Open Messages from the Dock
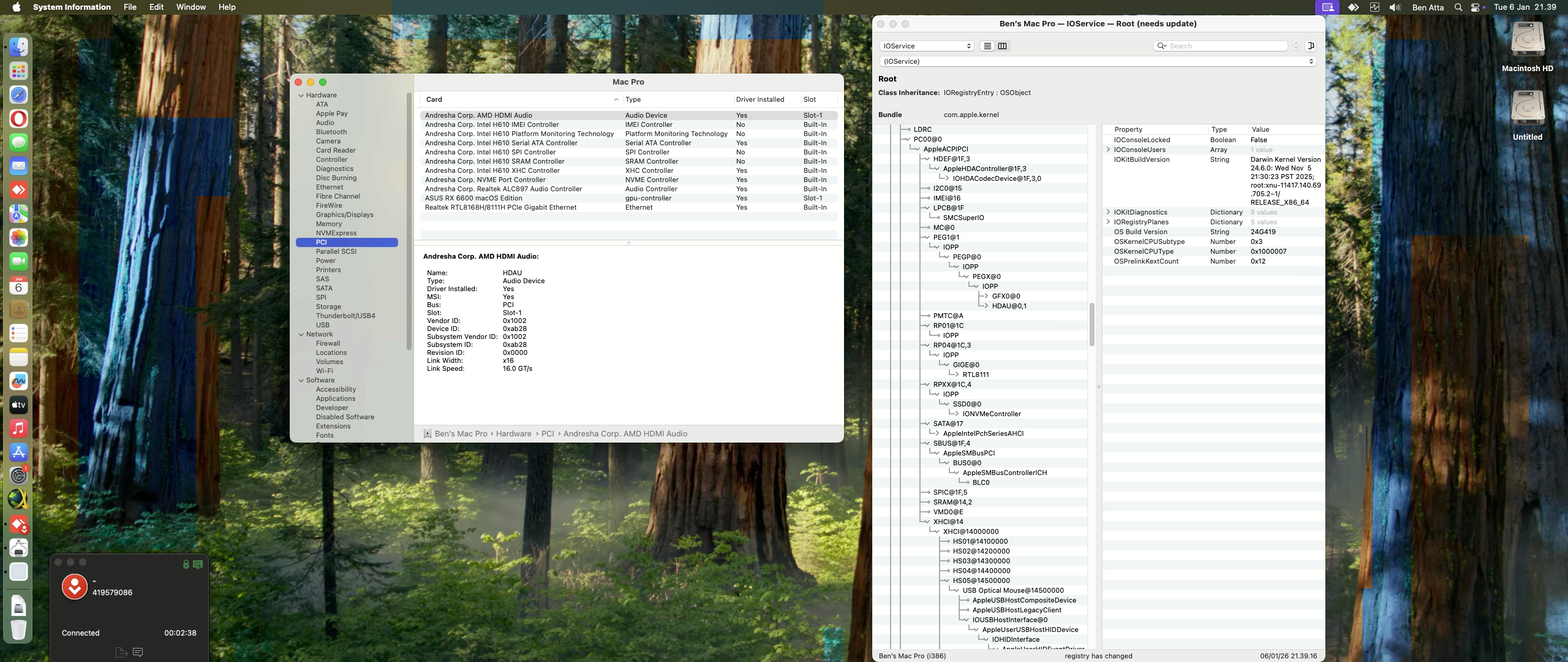This screenshot has height=662, width=1568. [18, 143]
